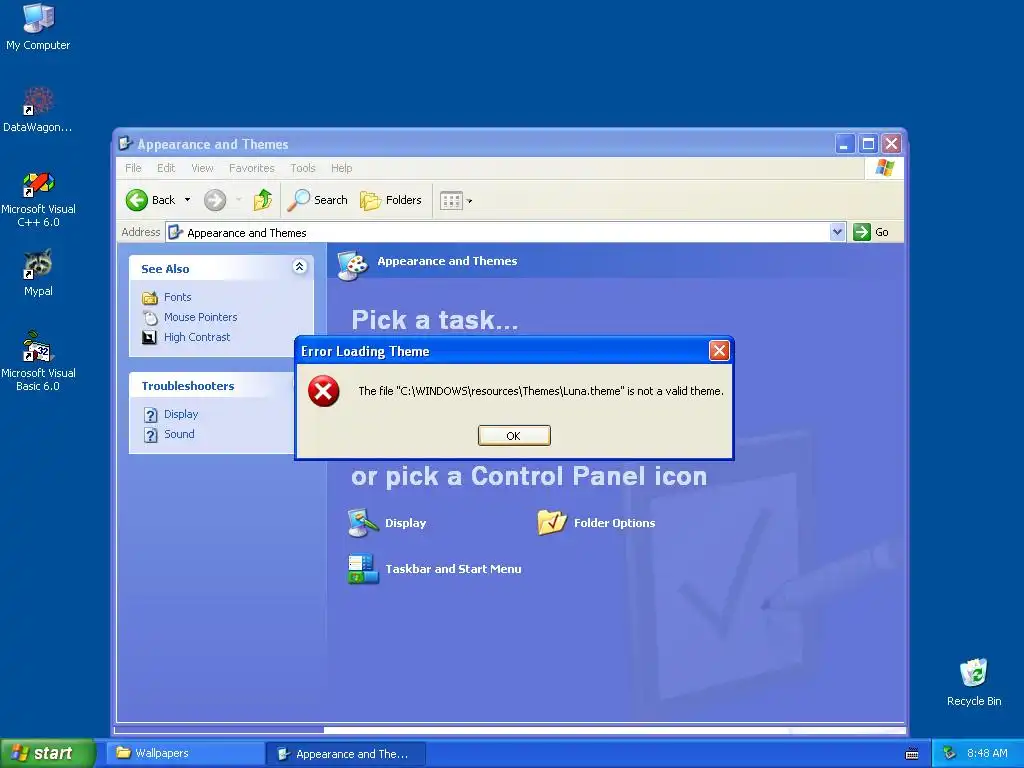This screenshot has height=768, width=1024.
Task: Open My Computer desktop icon
Action: point(38,26)
